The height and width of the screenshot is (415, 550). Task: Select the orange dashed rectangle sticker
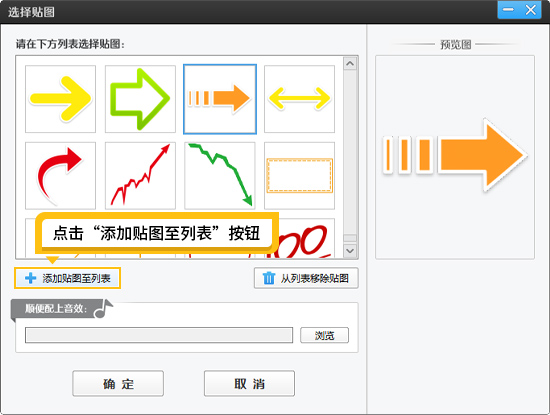[299, 175]
